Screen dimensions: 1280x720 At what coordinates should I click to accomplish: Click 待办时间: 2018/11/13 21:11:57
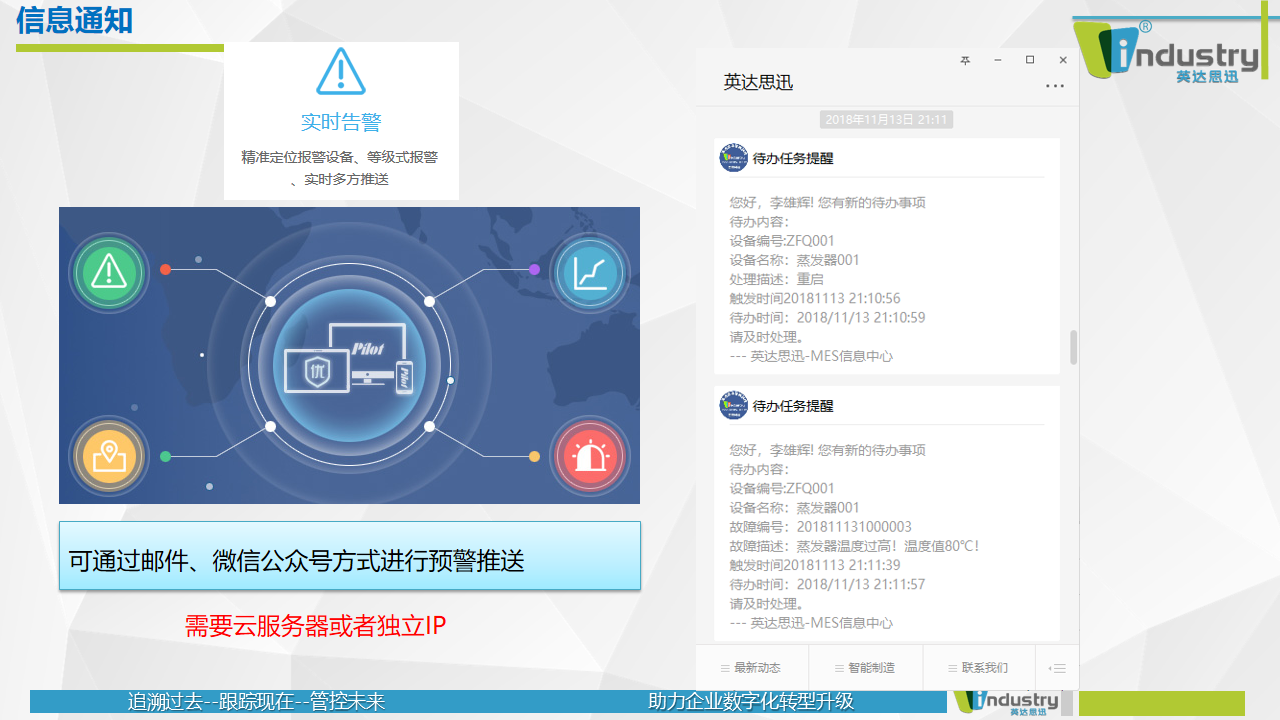[828, 584]
